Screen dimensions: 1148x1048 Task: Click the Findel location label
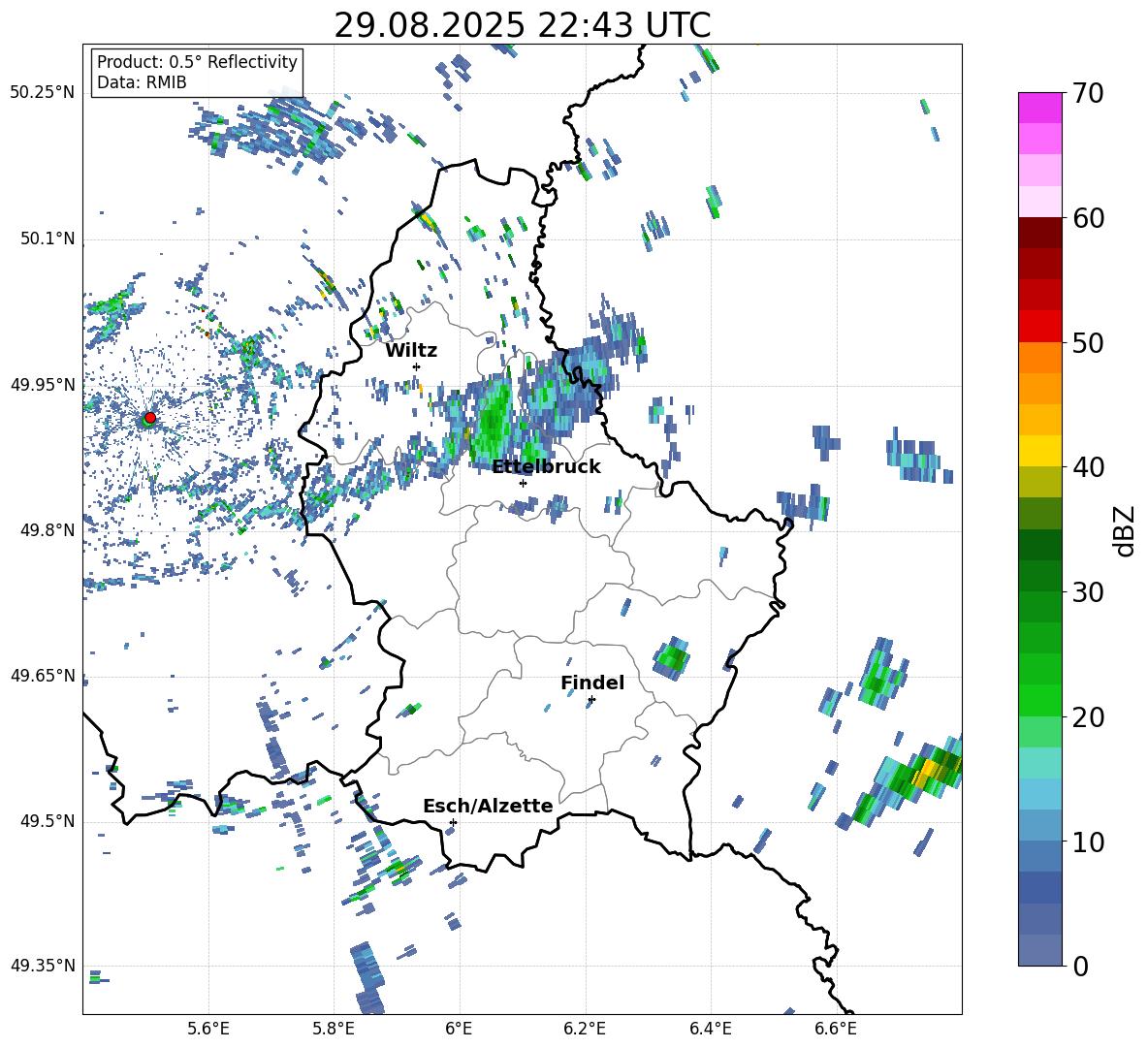pos(592,683)
